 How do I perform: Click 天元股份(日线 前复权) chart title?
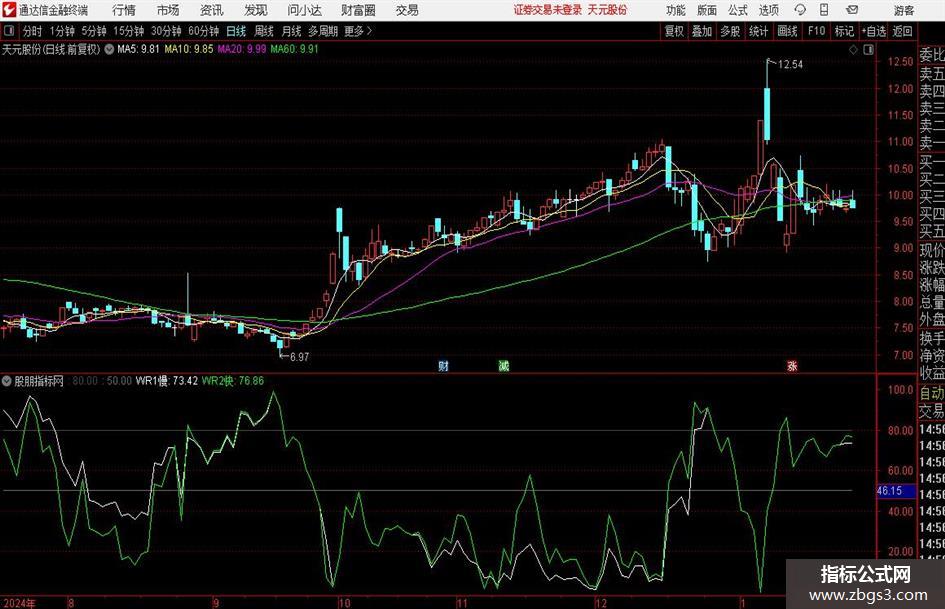(x=51, y=49)
